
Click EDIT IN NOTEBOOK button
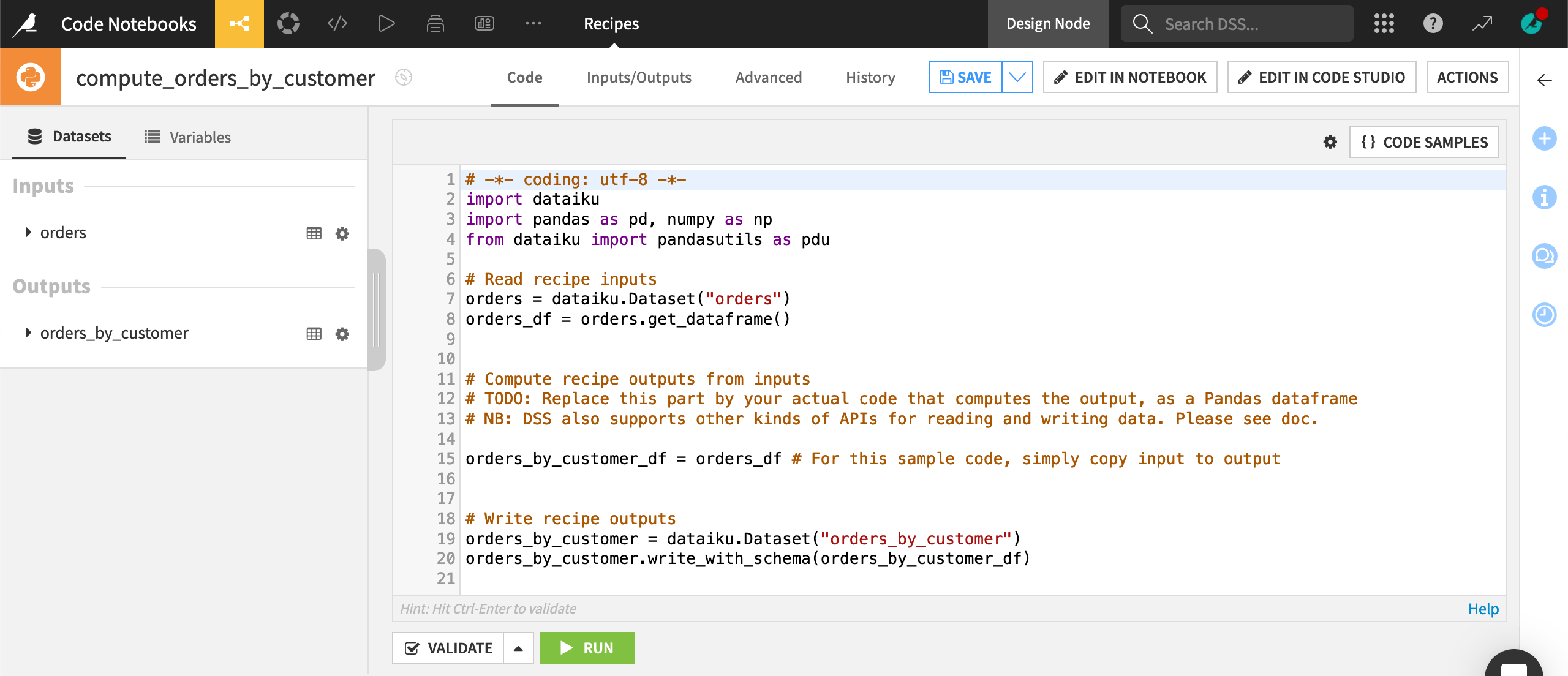[x=1131, y=77]
